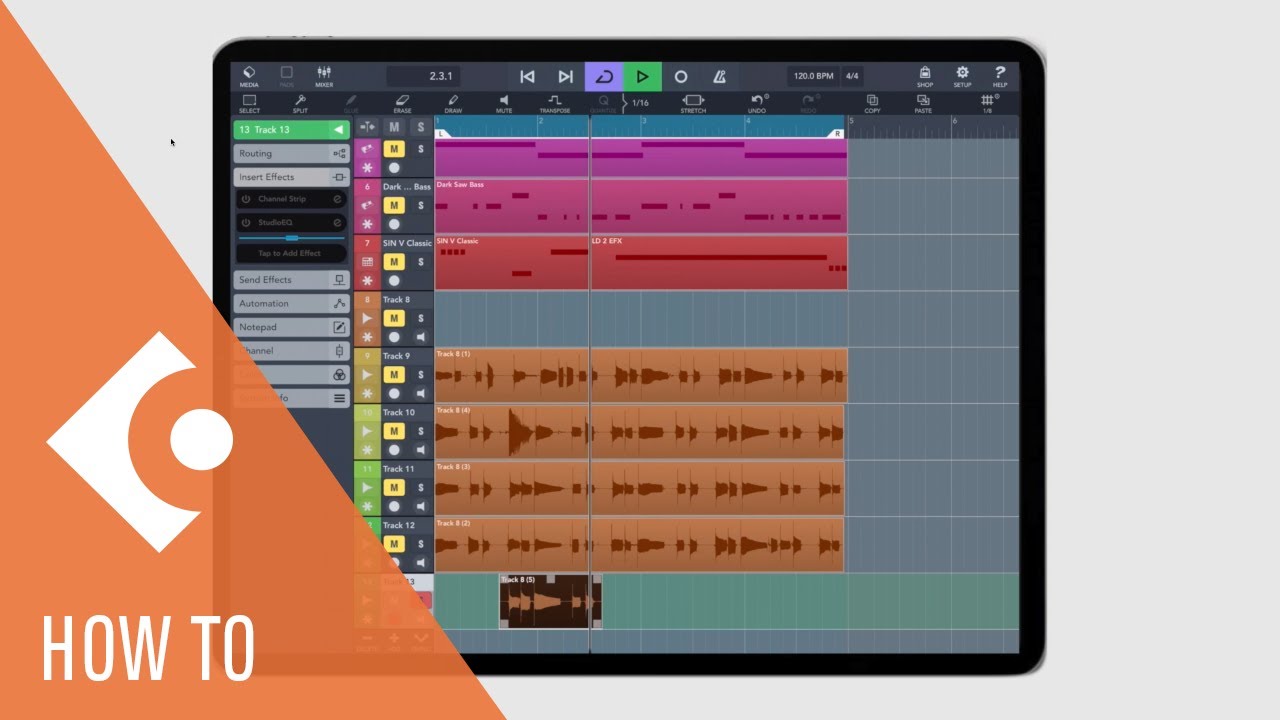Click the pre/post fader slider in inserts

pyautogui.click(x=291, y=238)
